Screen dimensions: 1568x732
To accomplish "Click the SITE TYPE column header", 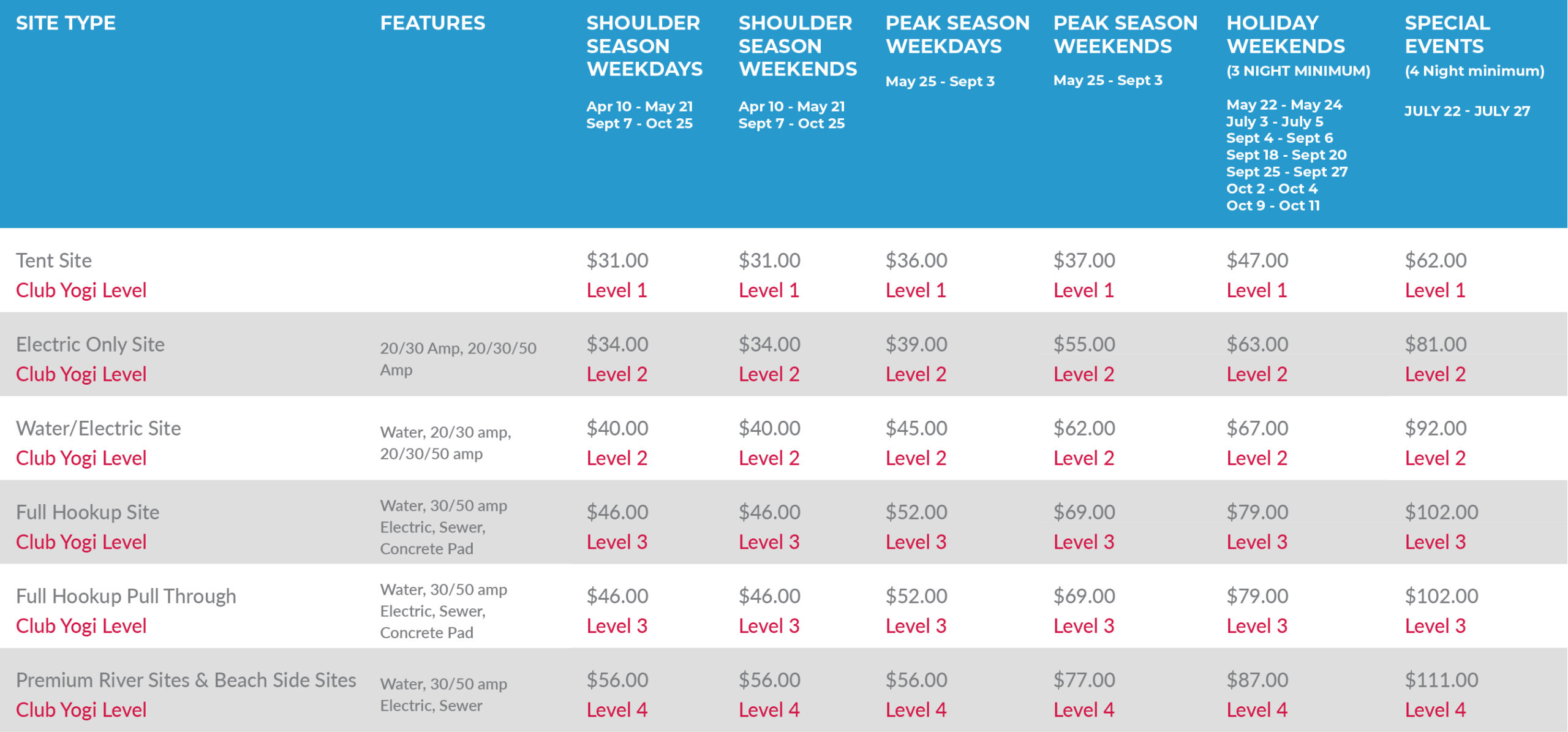I will [66, 23].
